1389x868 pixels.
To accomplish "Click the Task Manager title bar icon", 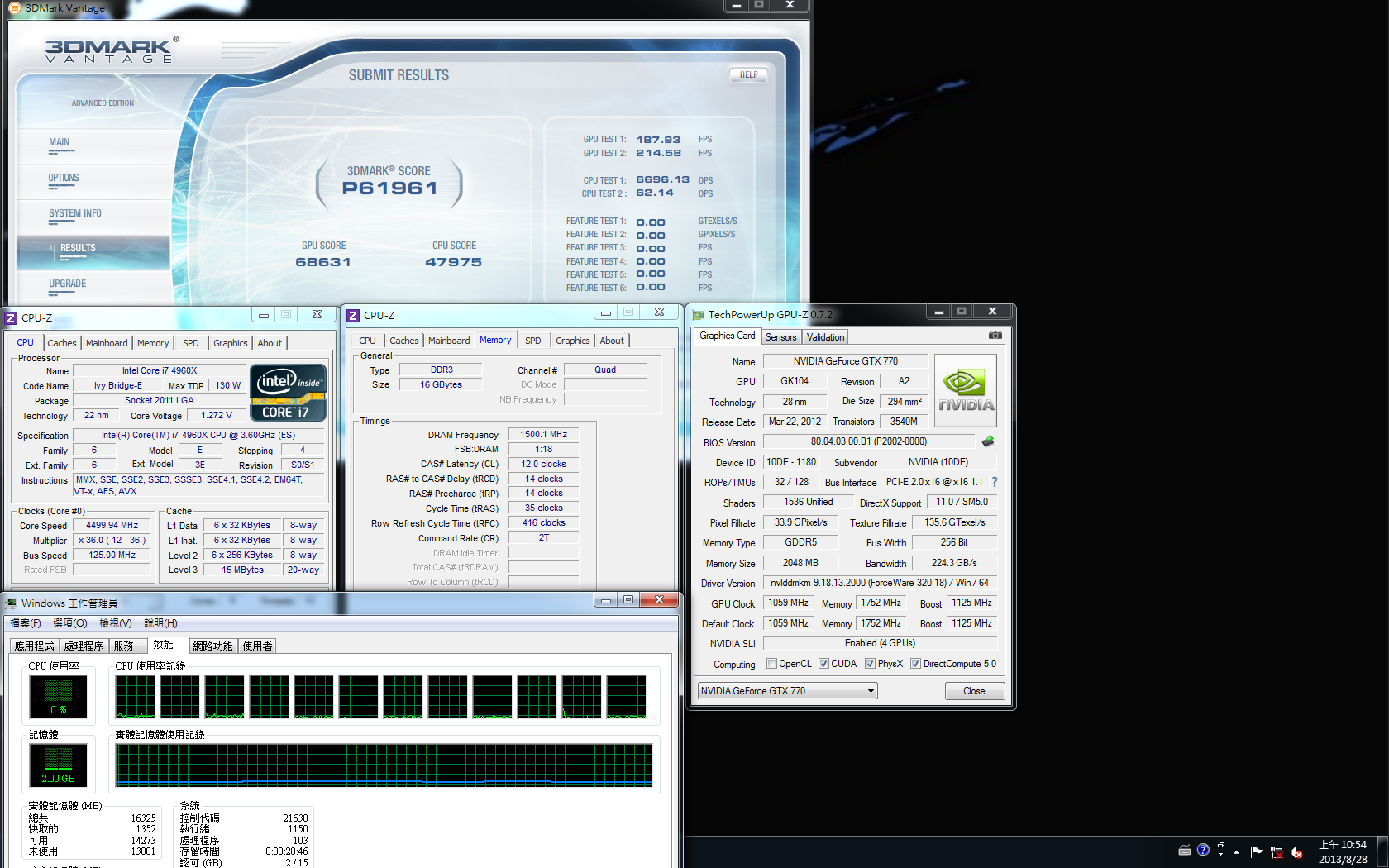I will pos(12,603).
